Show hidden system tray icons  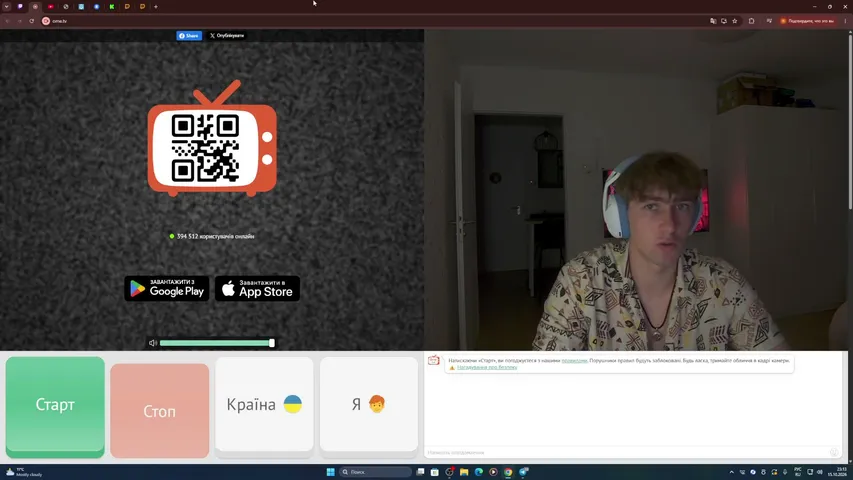click(732, 472)
